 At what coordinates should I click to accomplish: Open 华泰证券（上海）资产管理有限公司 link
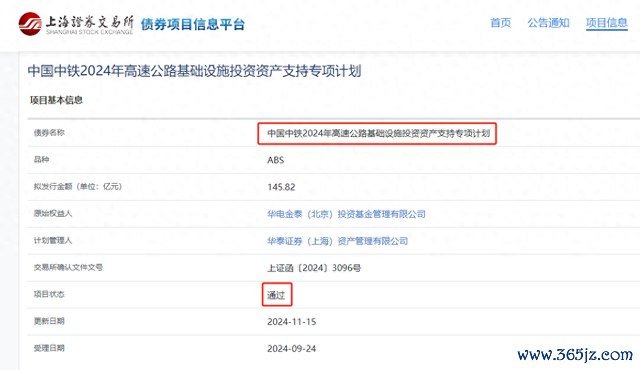click(338, 241)
